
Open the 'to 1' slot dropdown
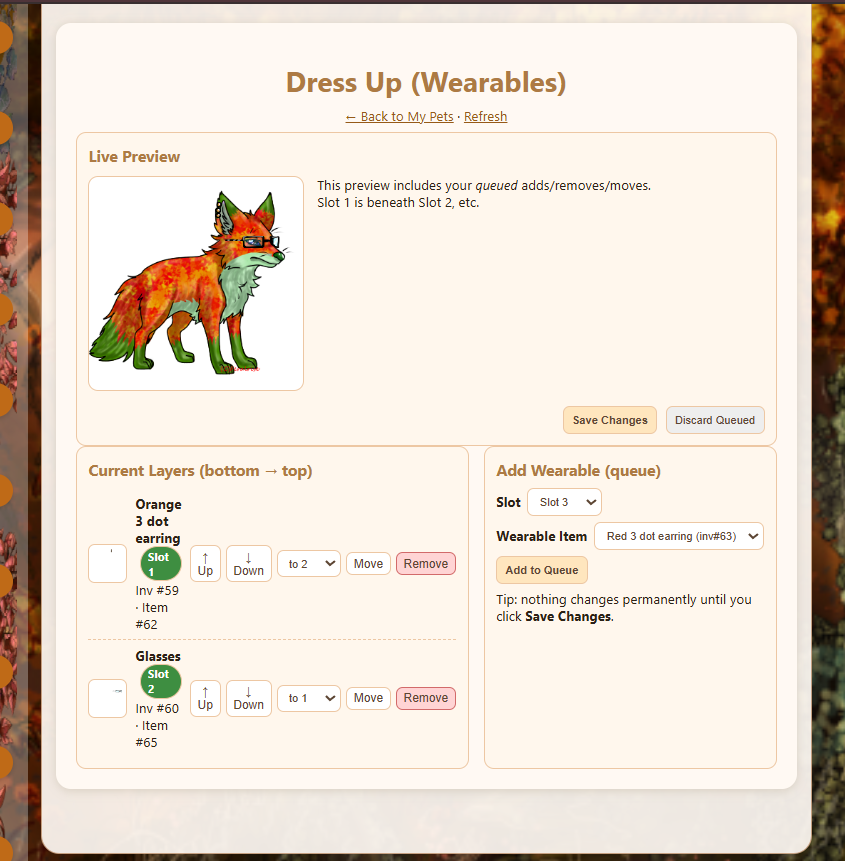[308, 698]
